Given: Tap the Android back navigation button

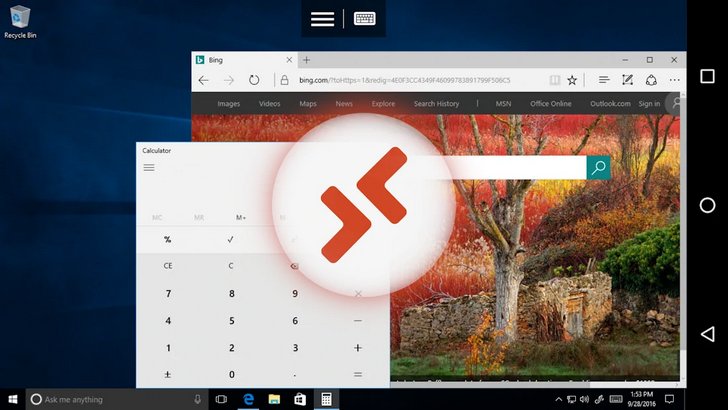Looking at the screenshot, I should (x=707, y=334).
